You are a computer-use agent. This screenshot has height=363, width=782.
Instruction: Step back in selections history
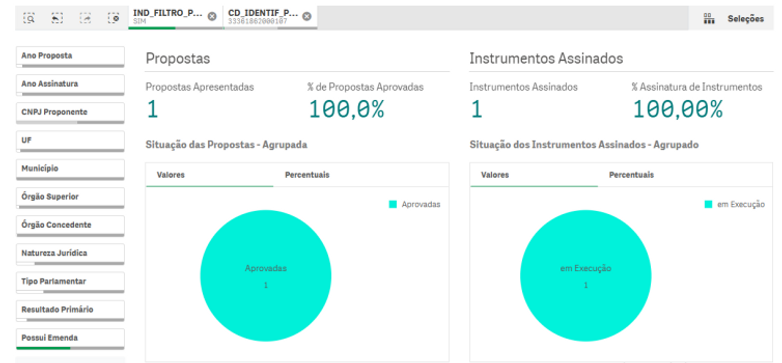(57, 18)
